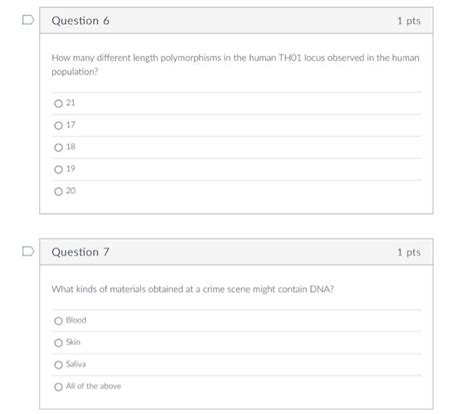Select answer 21 for Question 6
474x414 pixels.
coord(58,104)
